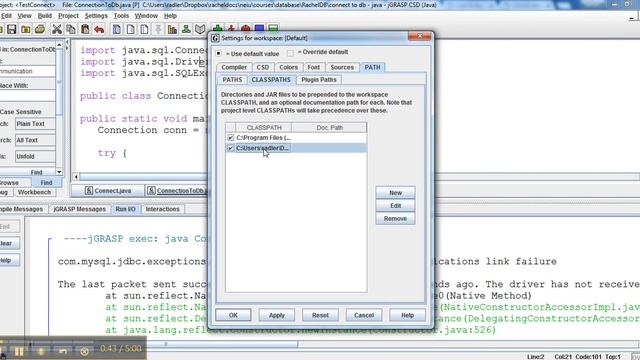Switch to the jGRASP Messages tab
This screenshot has height=360, width=640.
pos(80,209)
